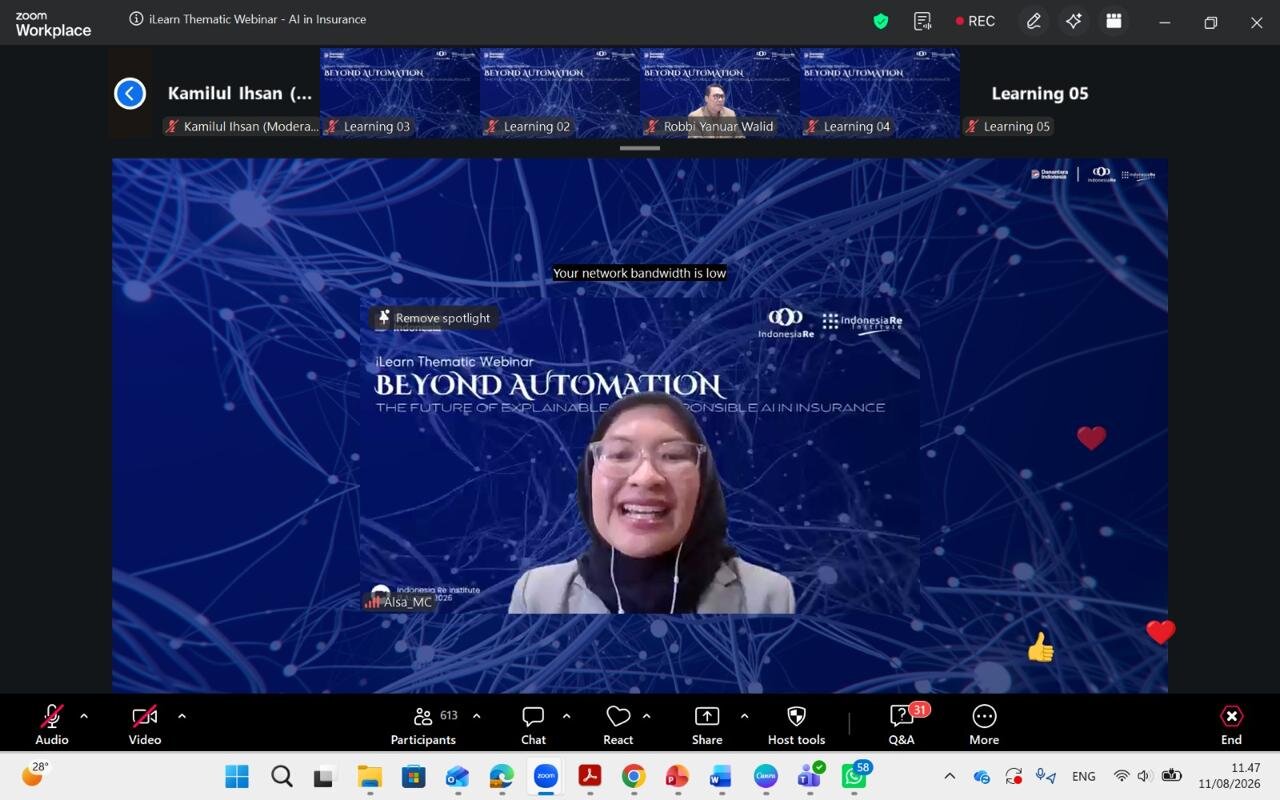The image size is (1280, 800).
Task: Open the meeting transcript icon
Action: tap(922, 21)
